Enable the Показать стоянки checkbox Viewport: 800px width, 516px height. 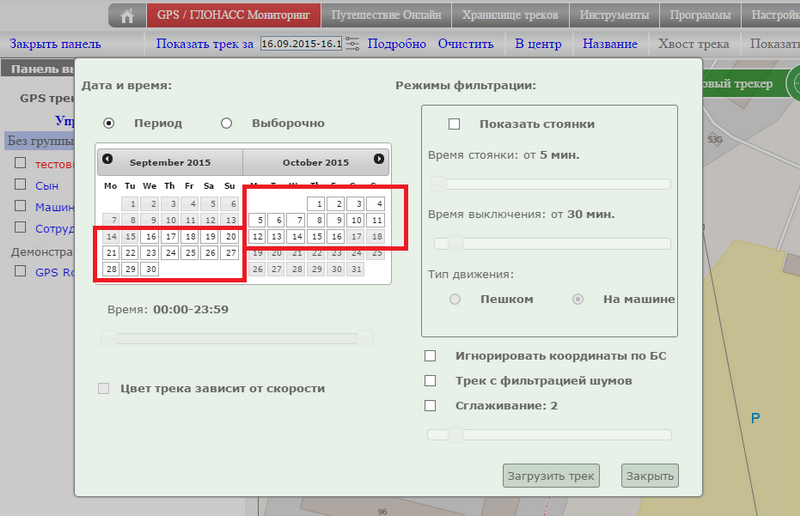454,124
